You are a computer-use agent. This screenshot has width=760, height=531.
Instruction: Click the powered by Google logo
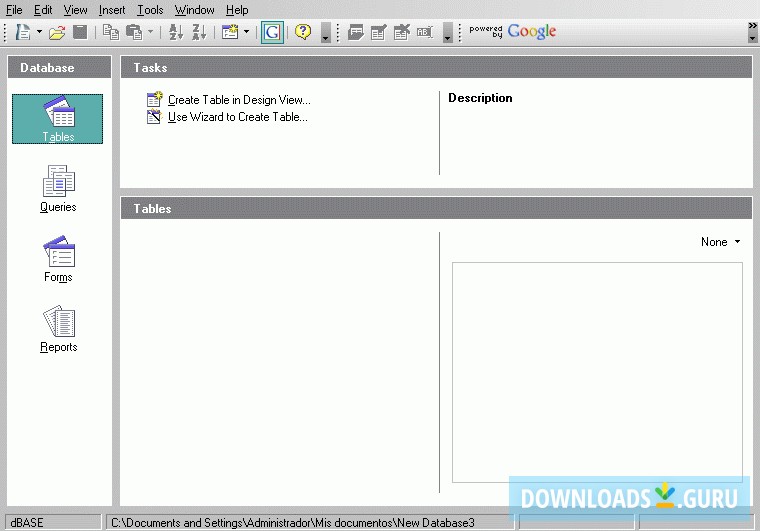click(512, 31)
